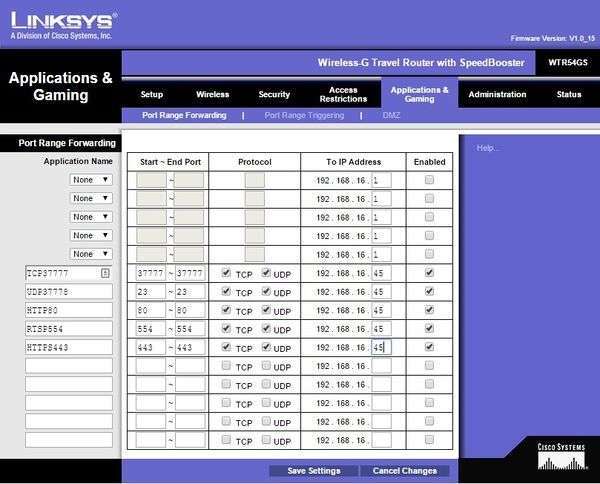
Task: Open the Administration tab
Action: (497, 95)
